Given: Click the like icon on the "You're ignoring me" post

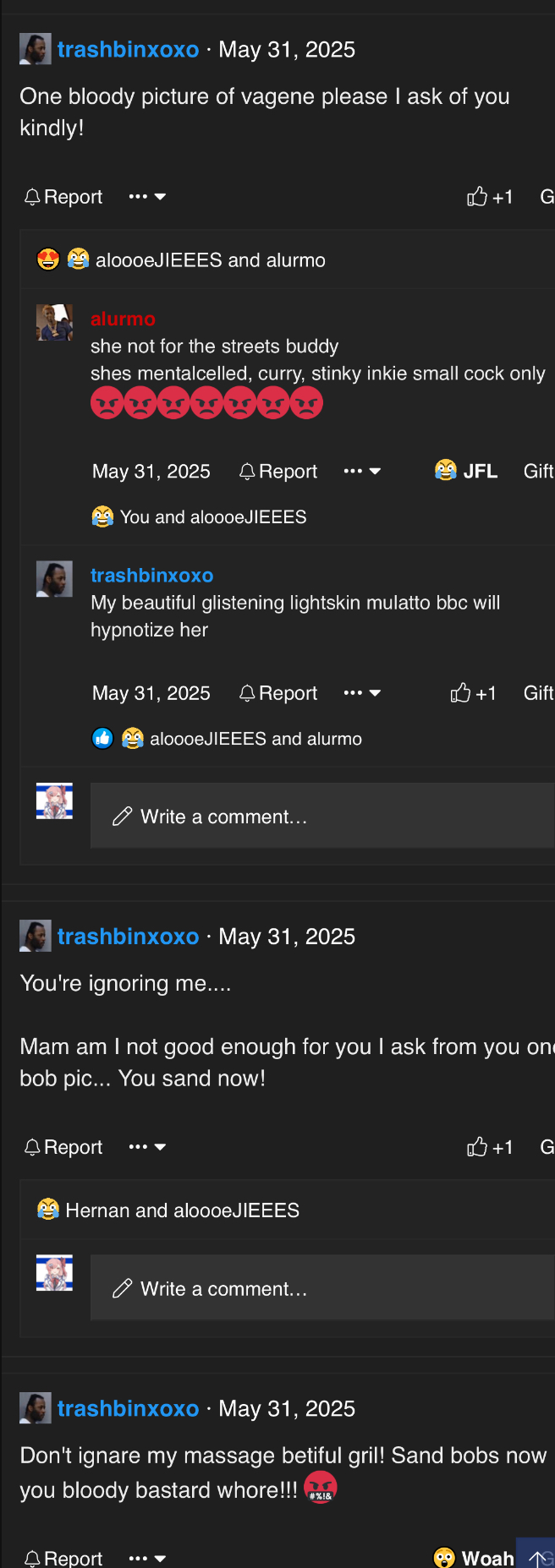Looking at the screenshot, I should [477, 1147].
